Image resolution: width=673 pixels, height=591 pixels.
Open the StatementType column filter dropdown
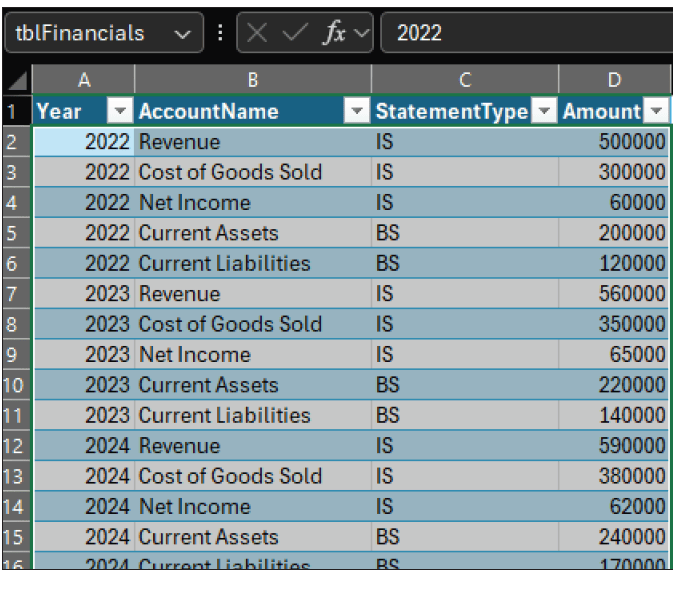(544, 111)
